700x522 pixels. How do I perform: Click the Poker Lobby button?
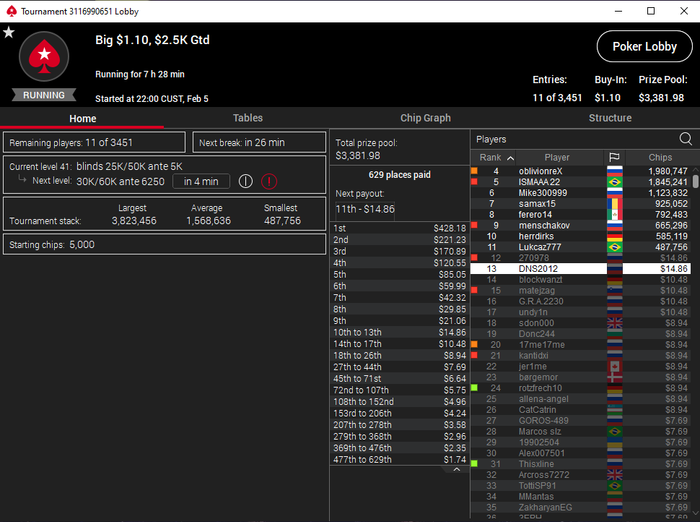644,46
